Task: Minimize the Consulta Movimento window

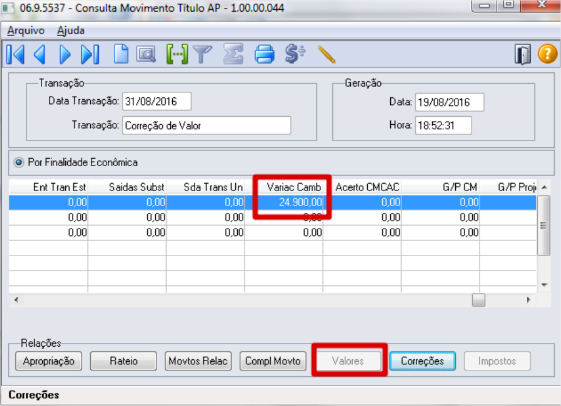Action: pos(484,5)
